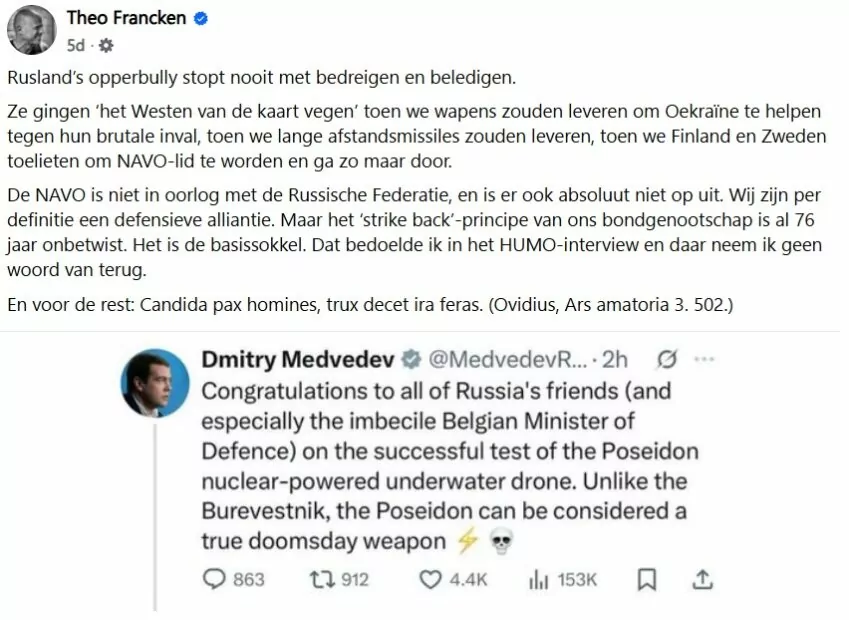
Task: Click the Dmitry Medvedev display name
Action: [x=298, y=359]
